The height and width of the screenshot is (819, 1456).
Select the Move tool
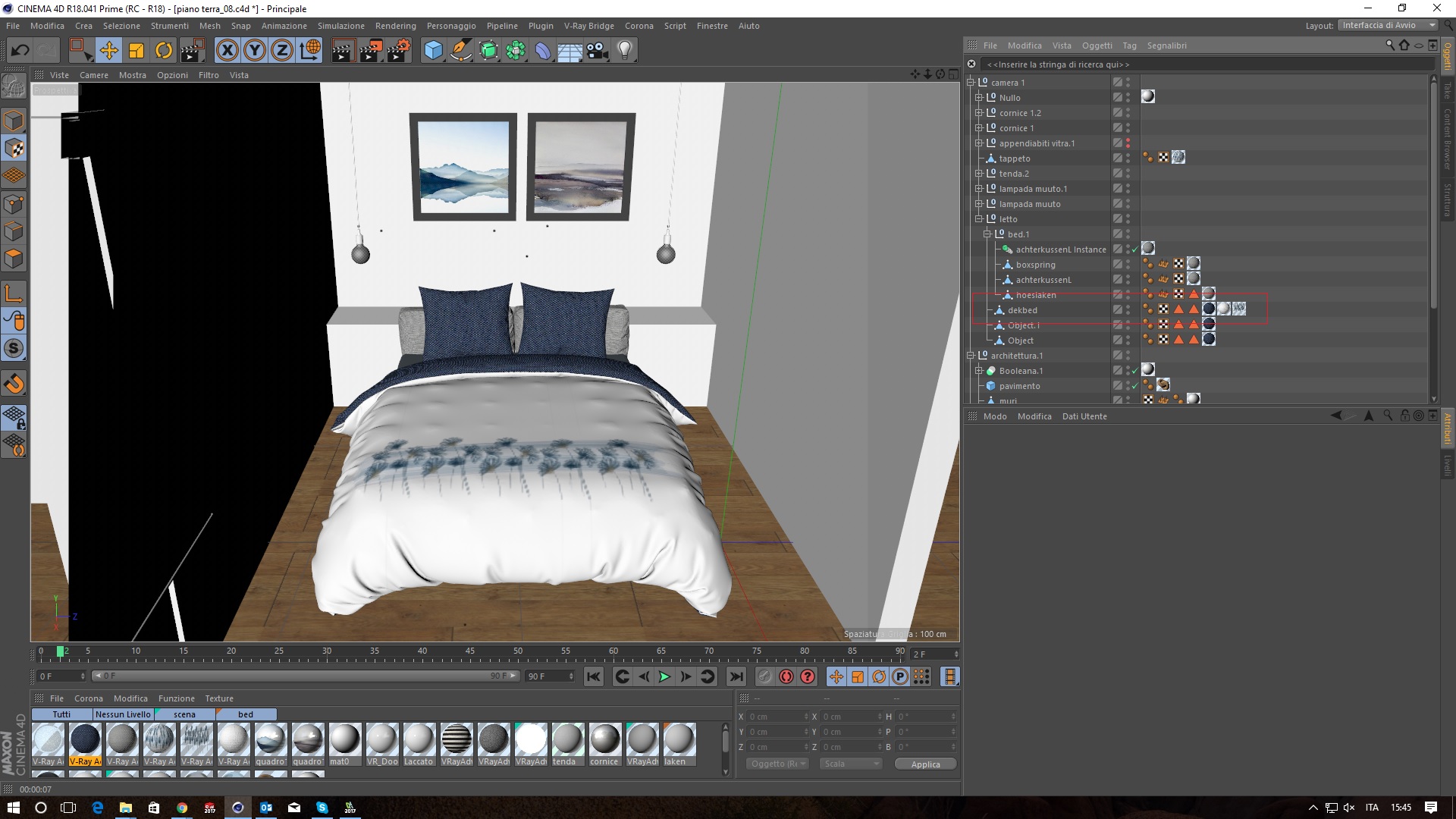pyautogui.click(x=108, y=51)
